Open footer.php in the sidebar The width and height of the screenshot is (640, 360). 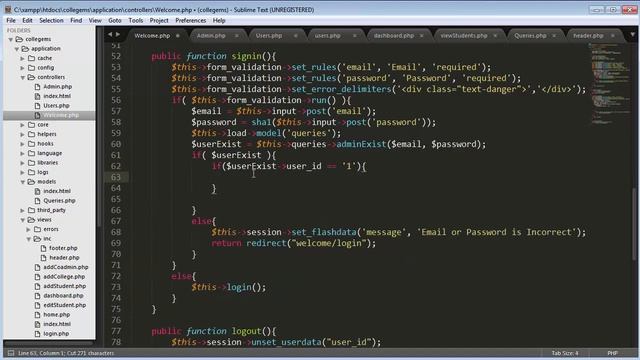click(63, 248)
